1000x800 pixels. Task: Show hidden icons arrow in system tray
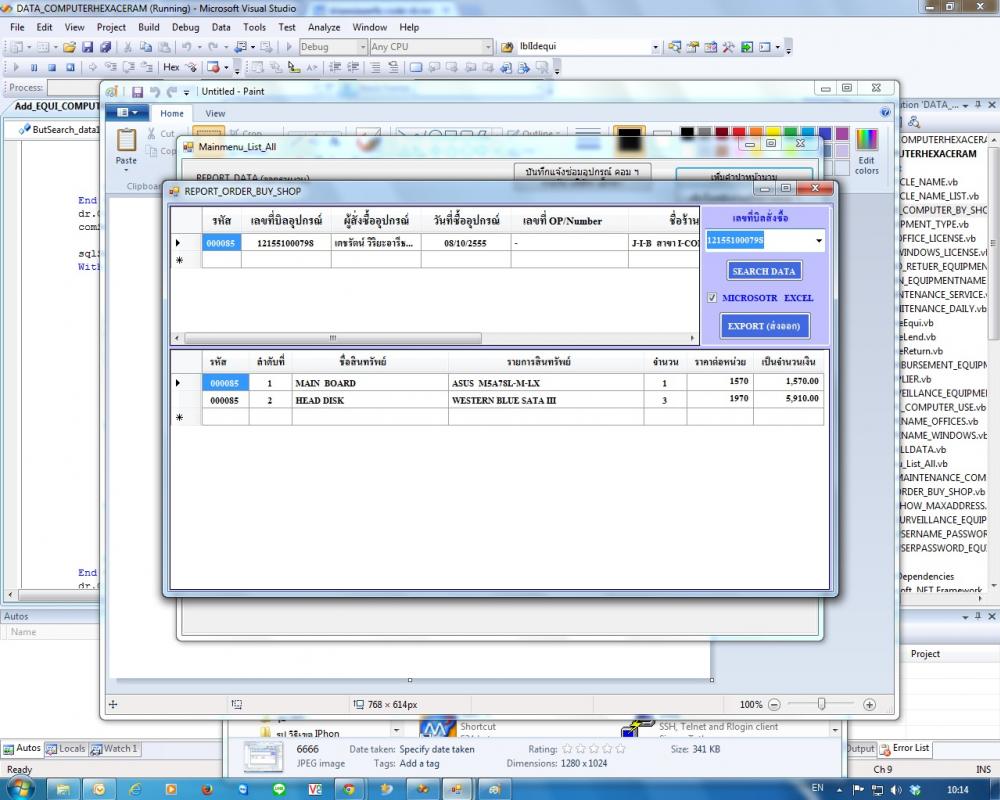[839, 790]
